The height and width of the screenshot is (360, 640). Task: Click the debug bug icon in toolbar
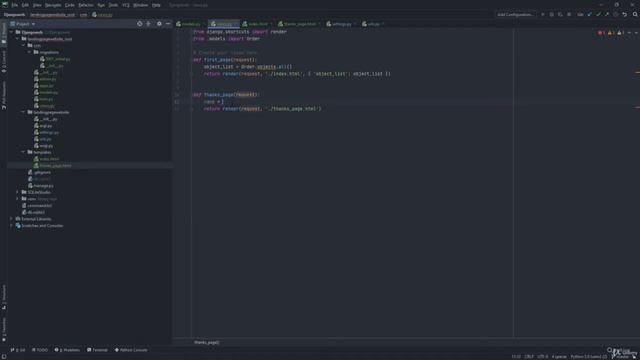(x=551, y=15)
